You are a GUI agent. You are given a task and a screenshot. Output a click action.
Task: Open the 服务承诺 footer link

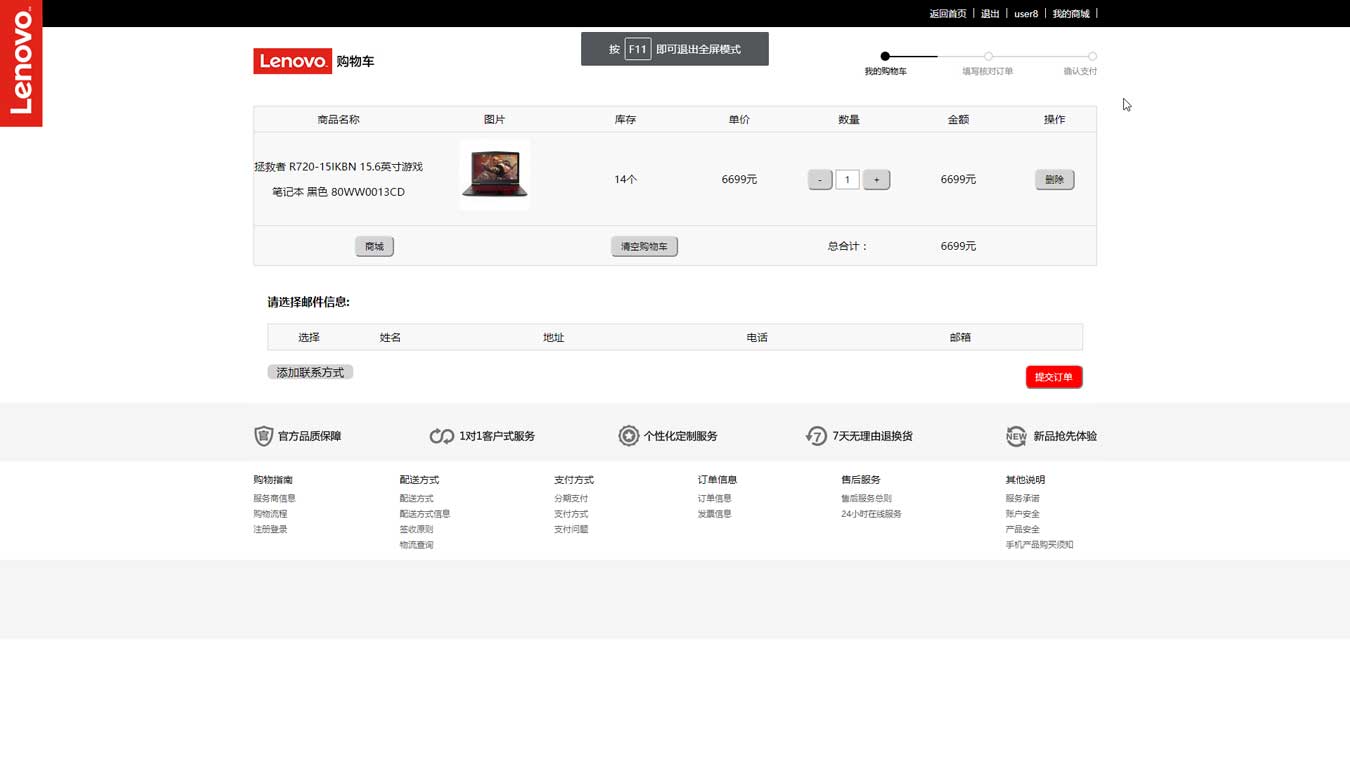point(1022,498)
